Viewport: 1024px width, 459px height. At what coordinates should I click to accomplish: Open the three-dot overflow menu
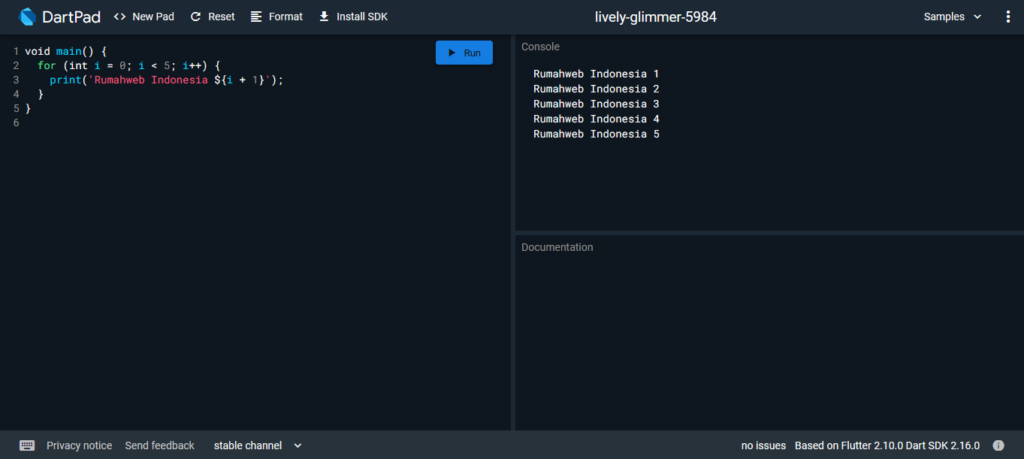[1008, 17]
